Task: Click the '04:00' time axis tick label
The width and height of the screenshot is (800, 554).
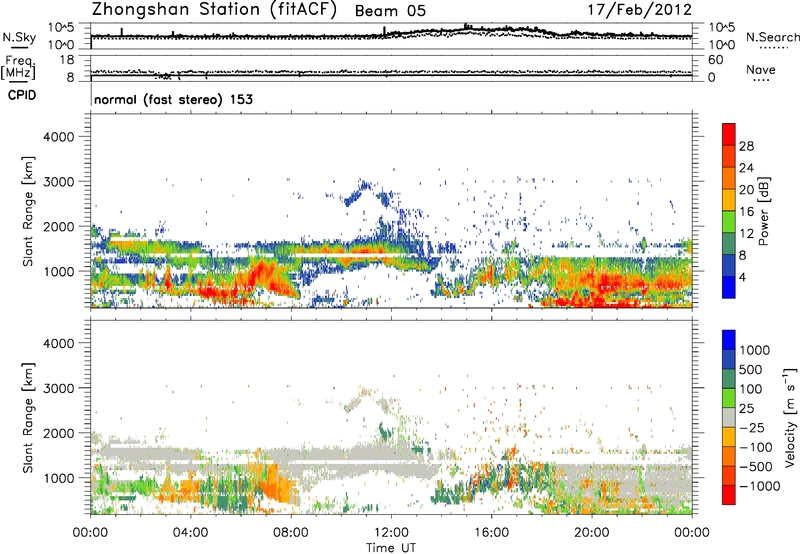Action: [x=190, y=533]
